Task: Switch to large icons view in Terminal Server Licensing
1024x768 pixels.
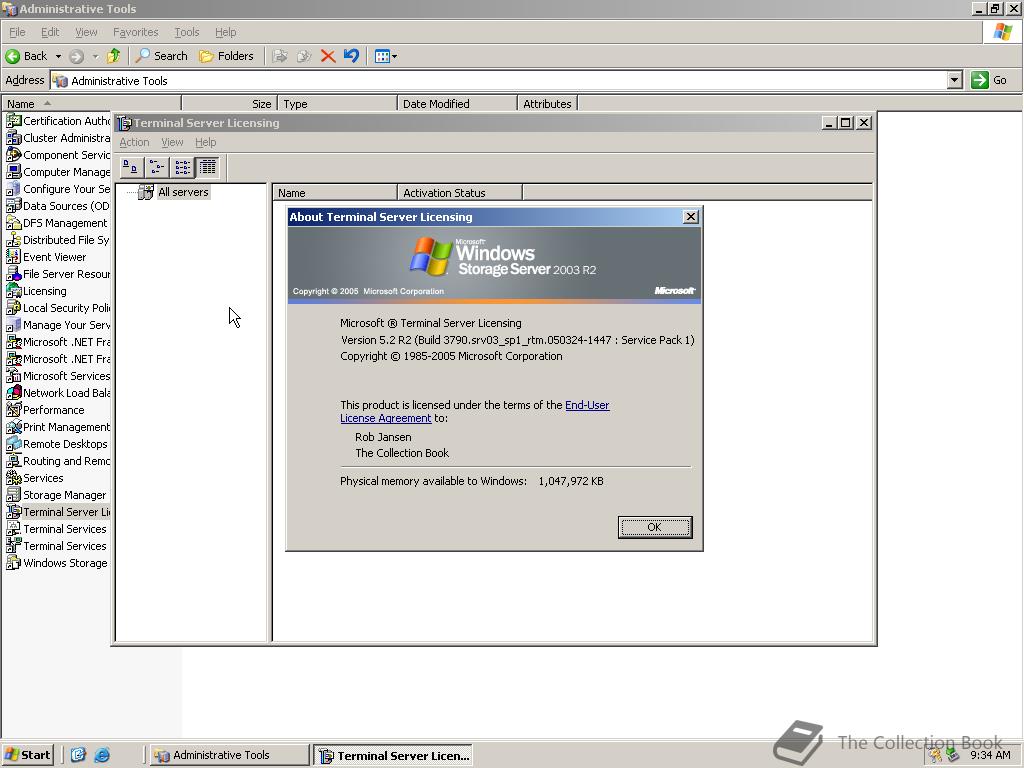Action: point(131,168)
